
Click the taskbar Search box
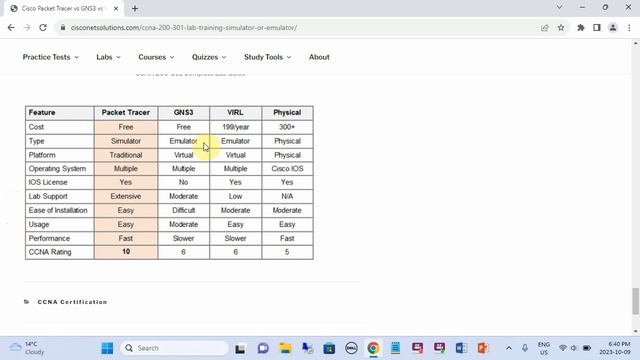tap(174, 348)
